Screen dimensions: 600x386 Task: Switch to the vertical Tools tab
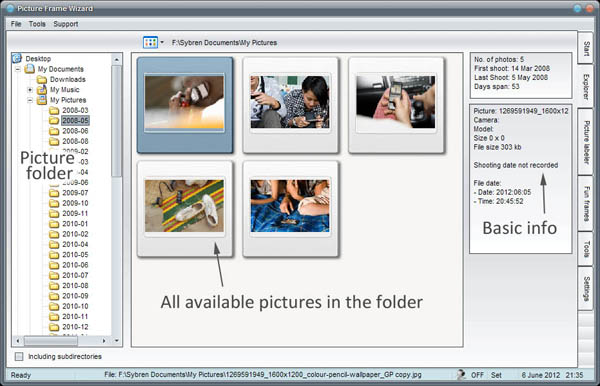click(x=585, y=249)
